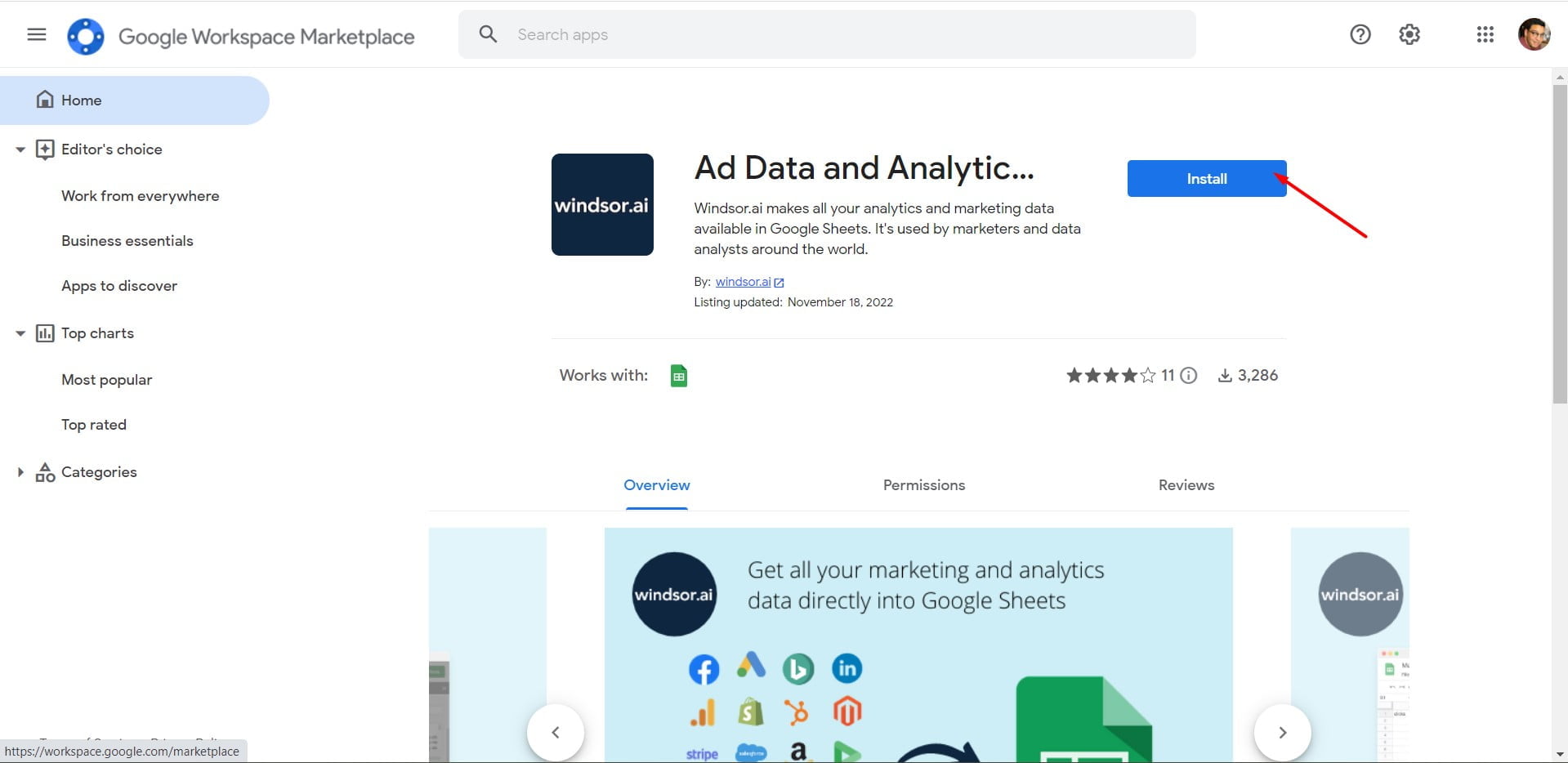
Task: Switch to the Overview tab
Action: tap(657, 485)
